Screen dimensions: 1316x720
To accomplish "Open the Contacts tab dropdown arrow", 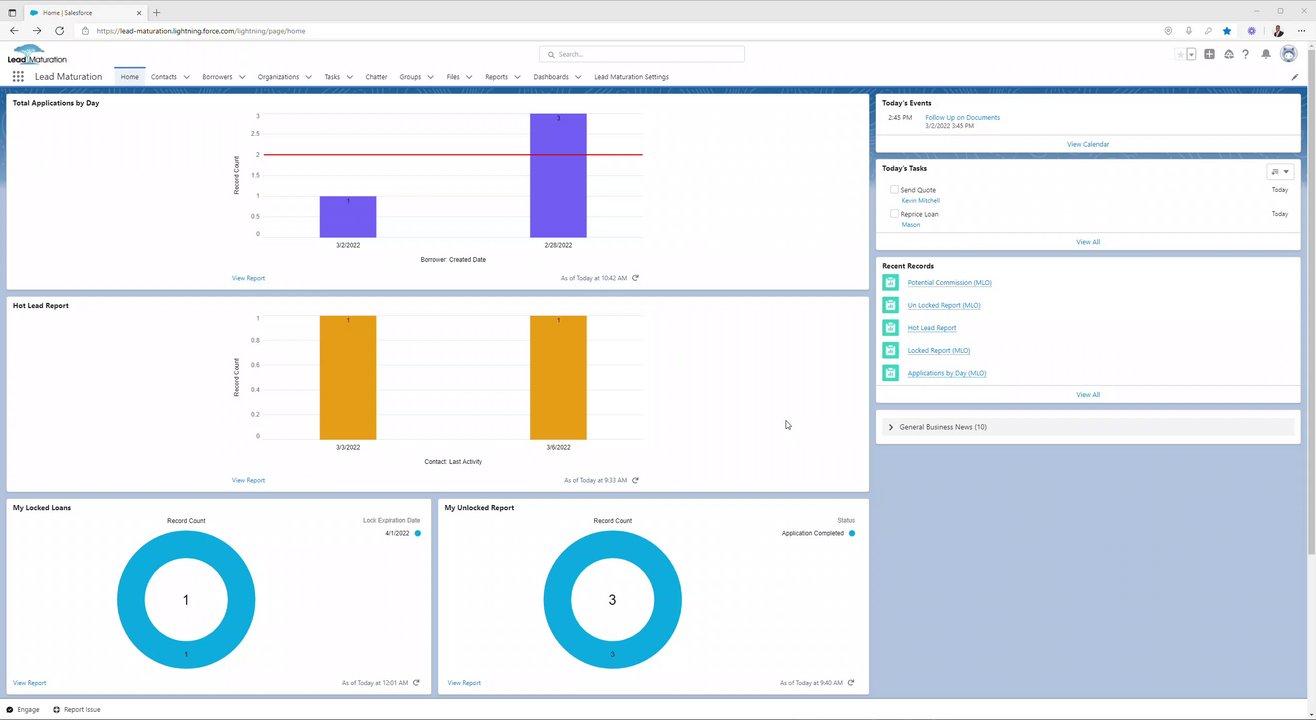I will pyautogui.click(x=186, y=77).
